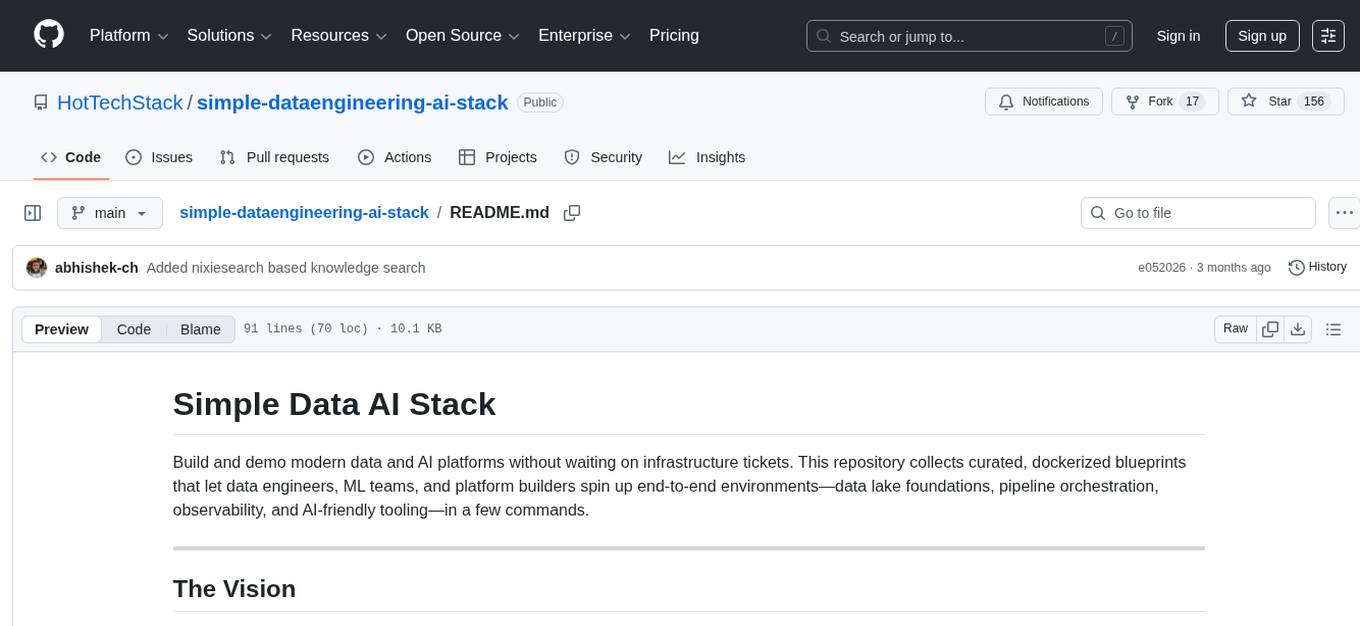Click the Go to file search field

point(1197,212)
